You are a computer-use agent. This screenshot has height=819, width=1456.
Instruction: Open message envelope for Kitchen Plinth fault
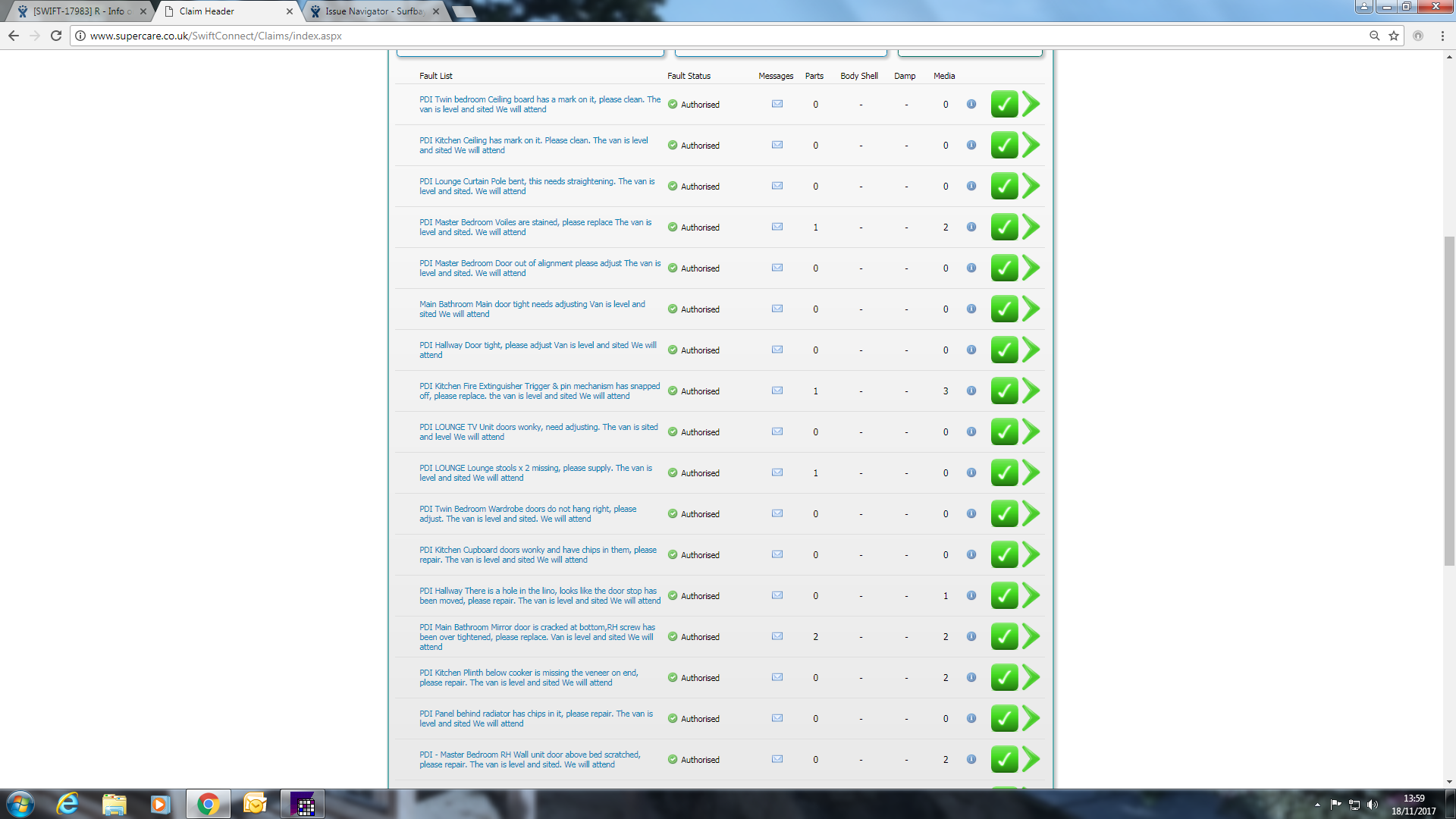(777, 677)
